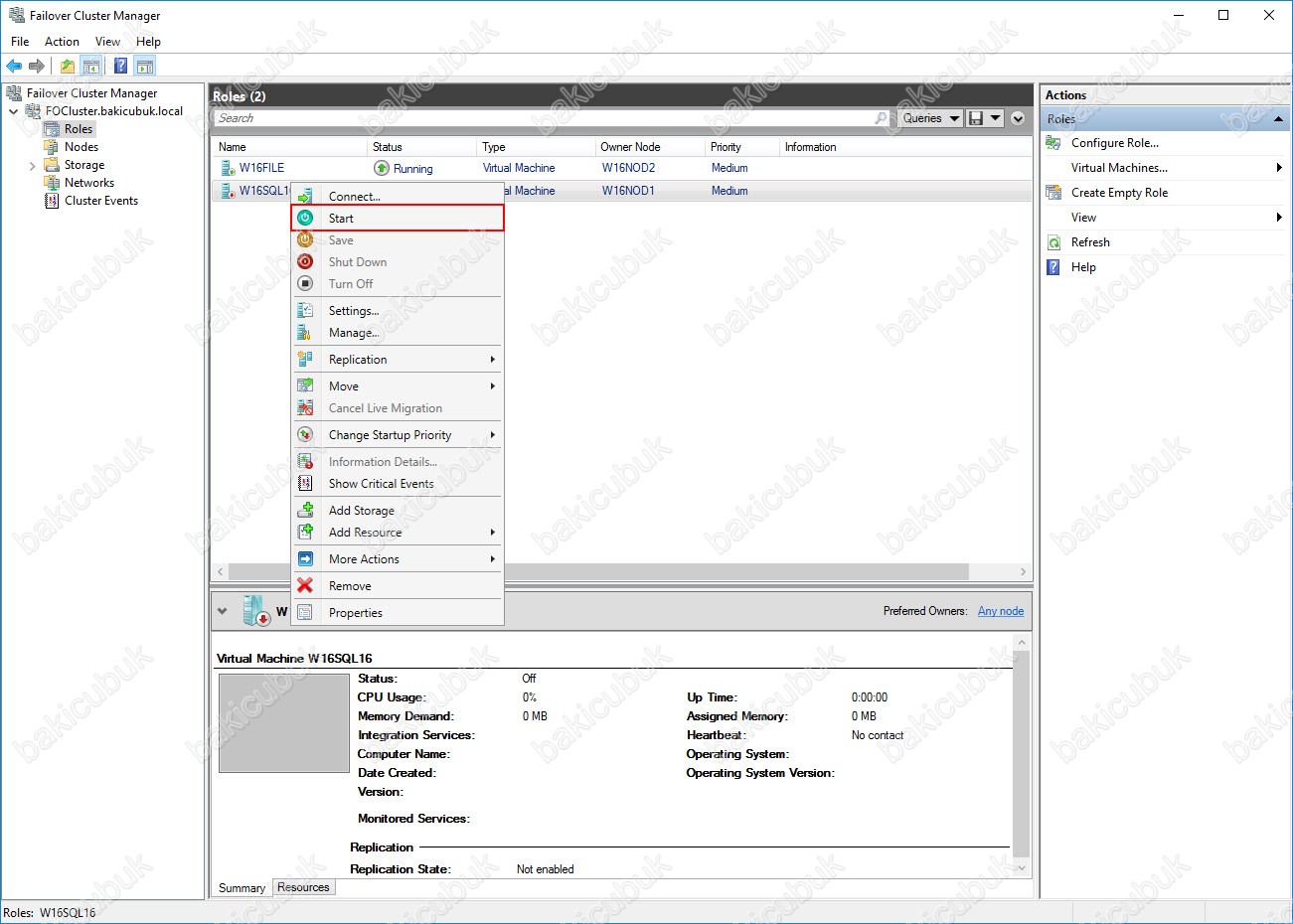Click the Move icon in context menu
Image resolution: width=1293 pixels, height=924 pixels.
point(305,385)
